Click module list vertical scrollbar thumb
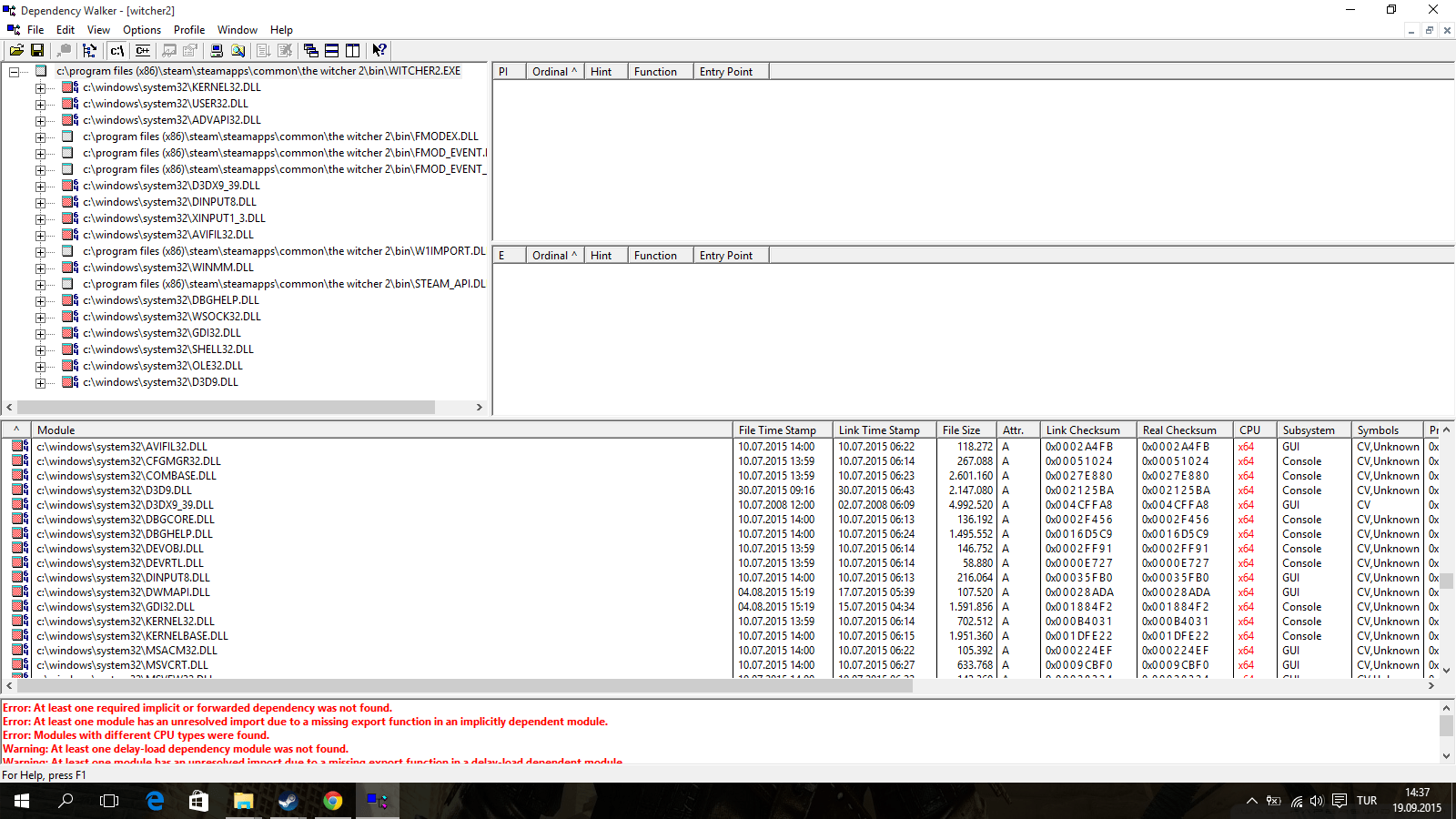 point(1446,581)
